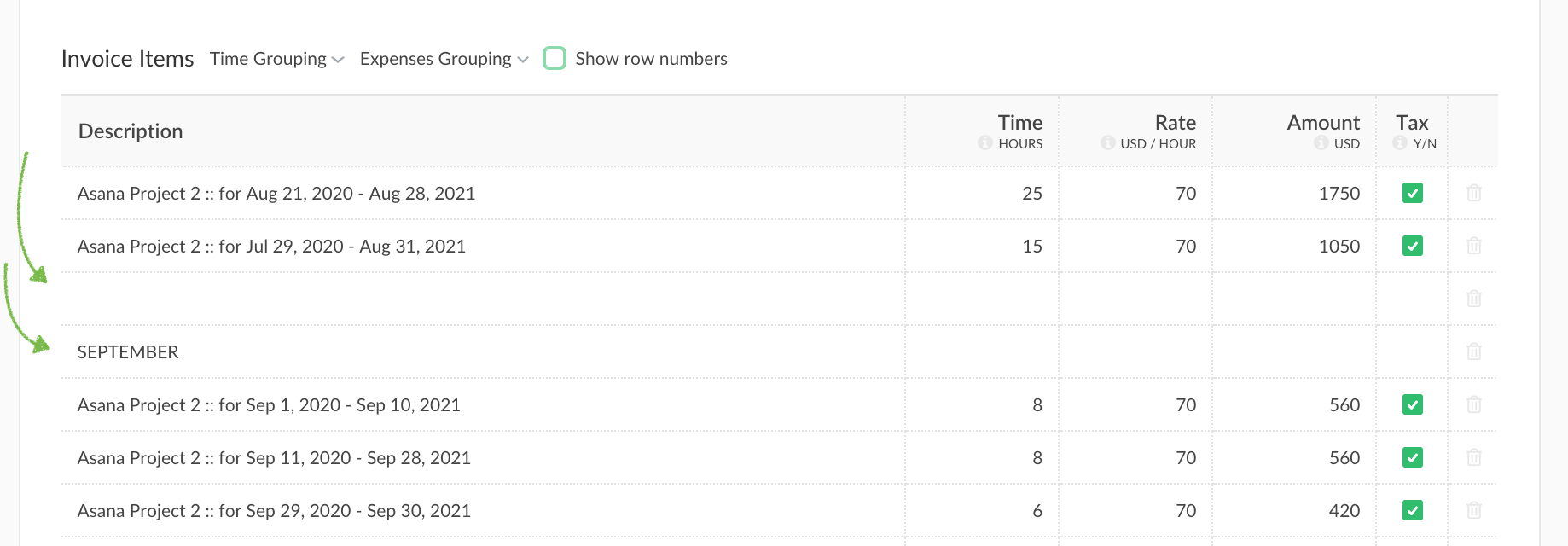Delete the Sep 11 - Sep 28 row

(x=1473, y=458)
